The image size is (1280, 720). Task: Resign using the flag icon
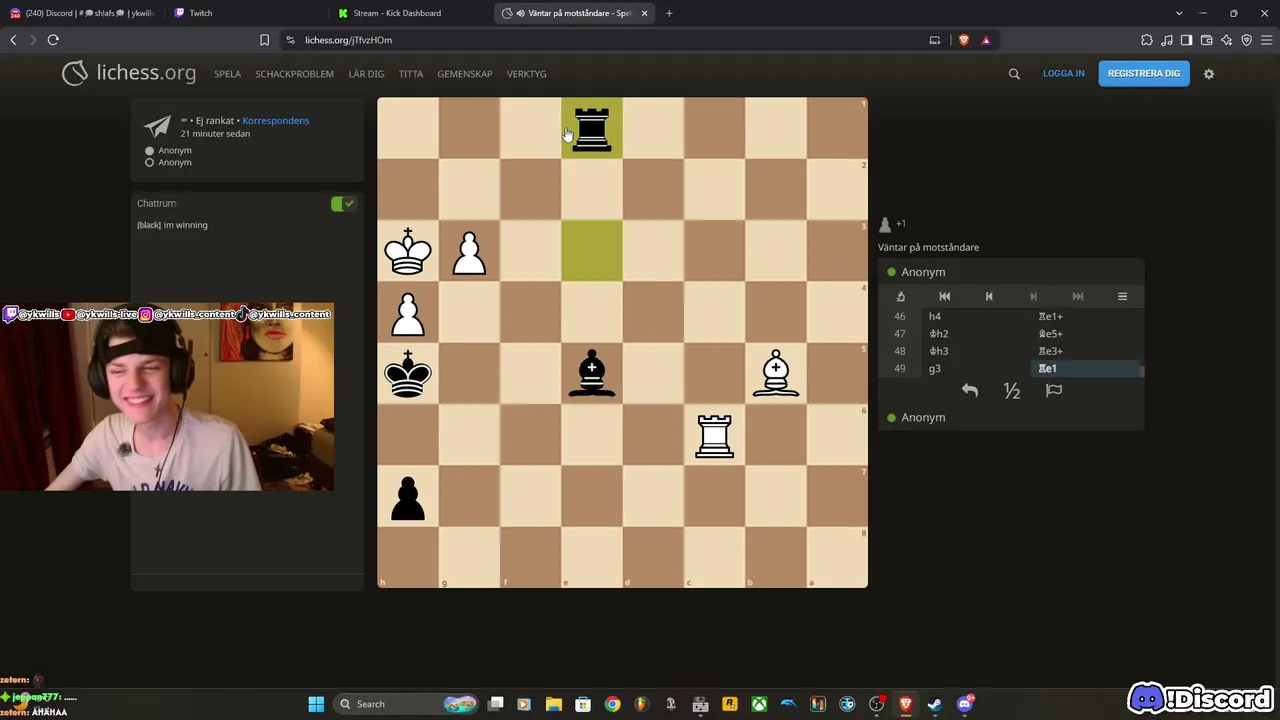[x=1054, y=391]
